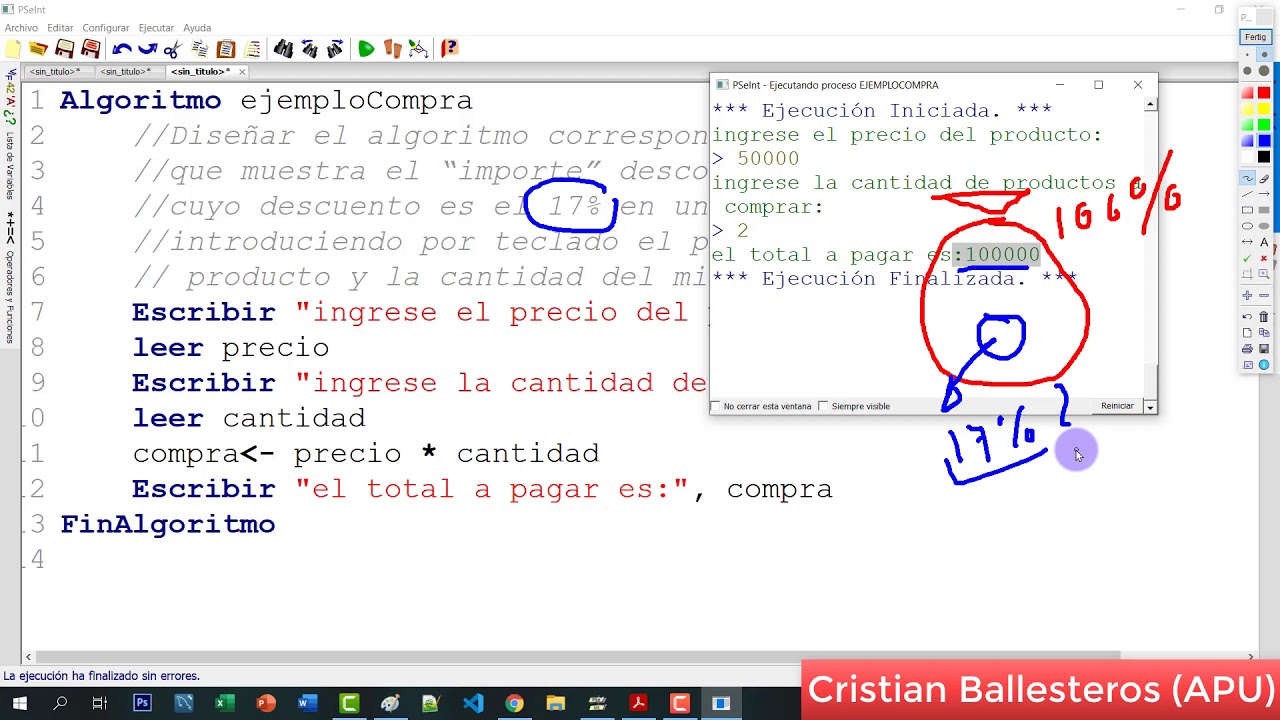Click the magnifier zoom tool in palette
This screenshot has height=720, width=1280.
point(1264,274)
